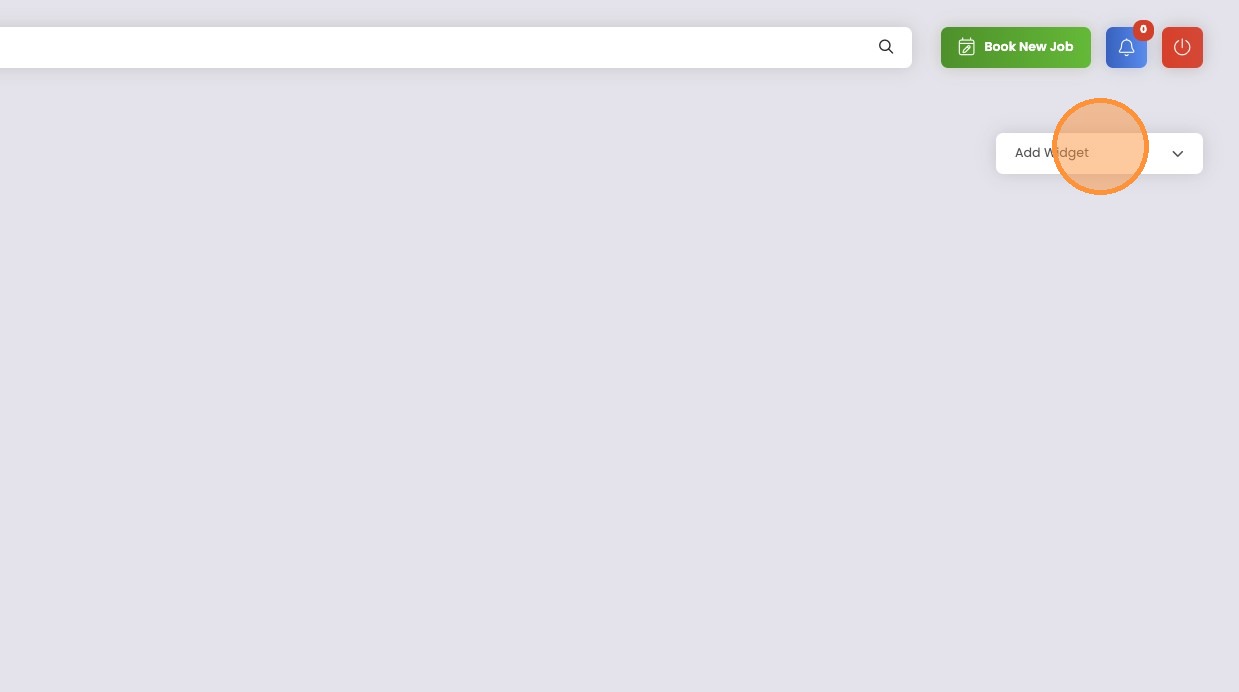This screenshot has width=1239, height=692.
Task: Click the Book New Job button
Action: 1016,47
